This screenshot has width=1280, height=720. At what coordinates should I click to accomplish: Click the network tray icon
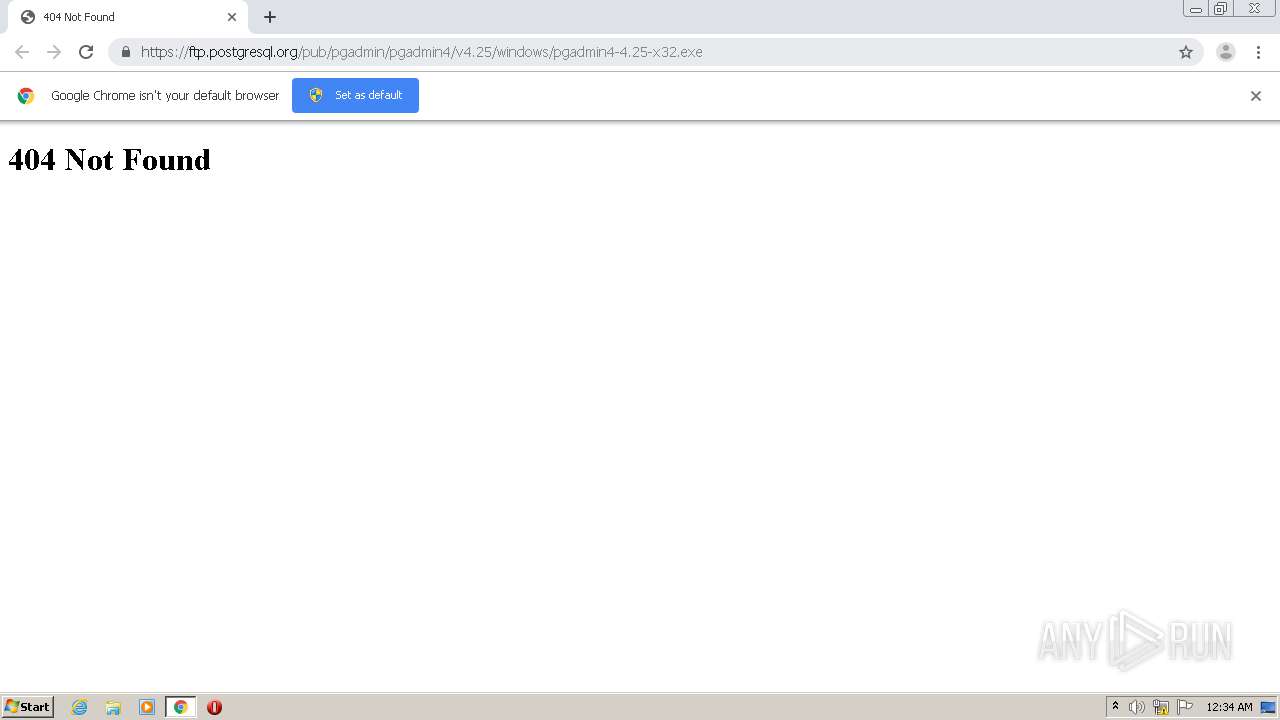1161,707
